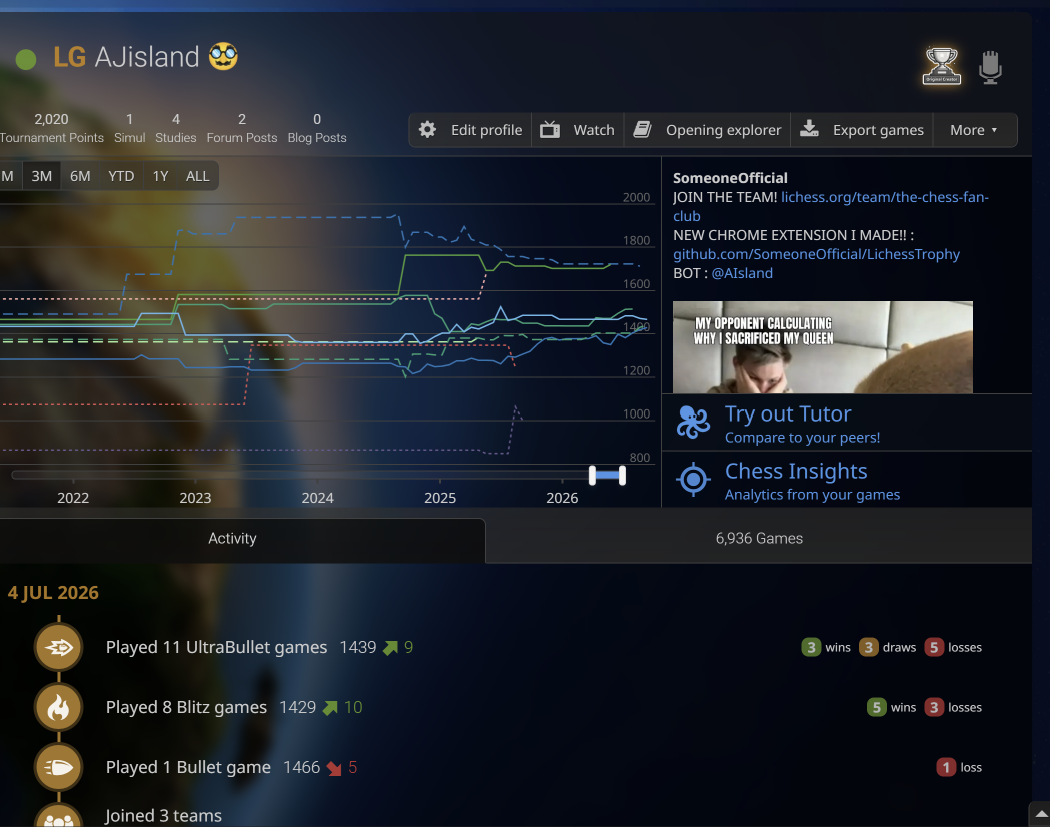
Task: Click the Edit profile gear icon
Action: [427, 129]
